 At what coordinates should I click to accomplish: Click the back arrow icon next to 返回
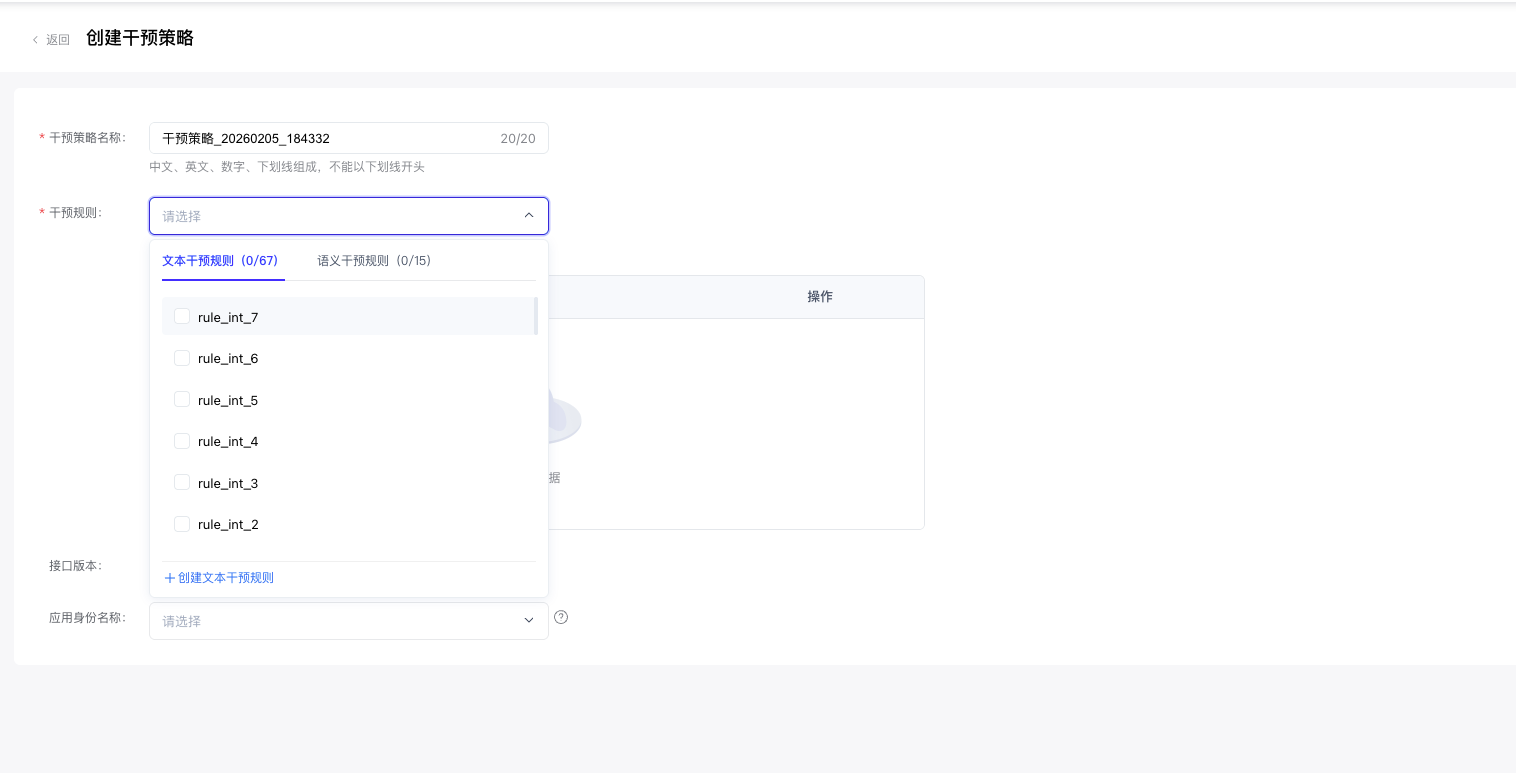tap(36, 40)
